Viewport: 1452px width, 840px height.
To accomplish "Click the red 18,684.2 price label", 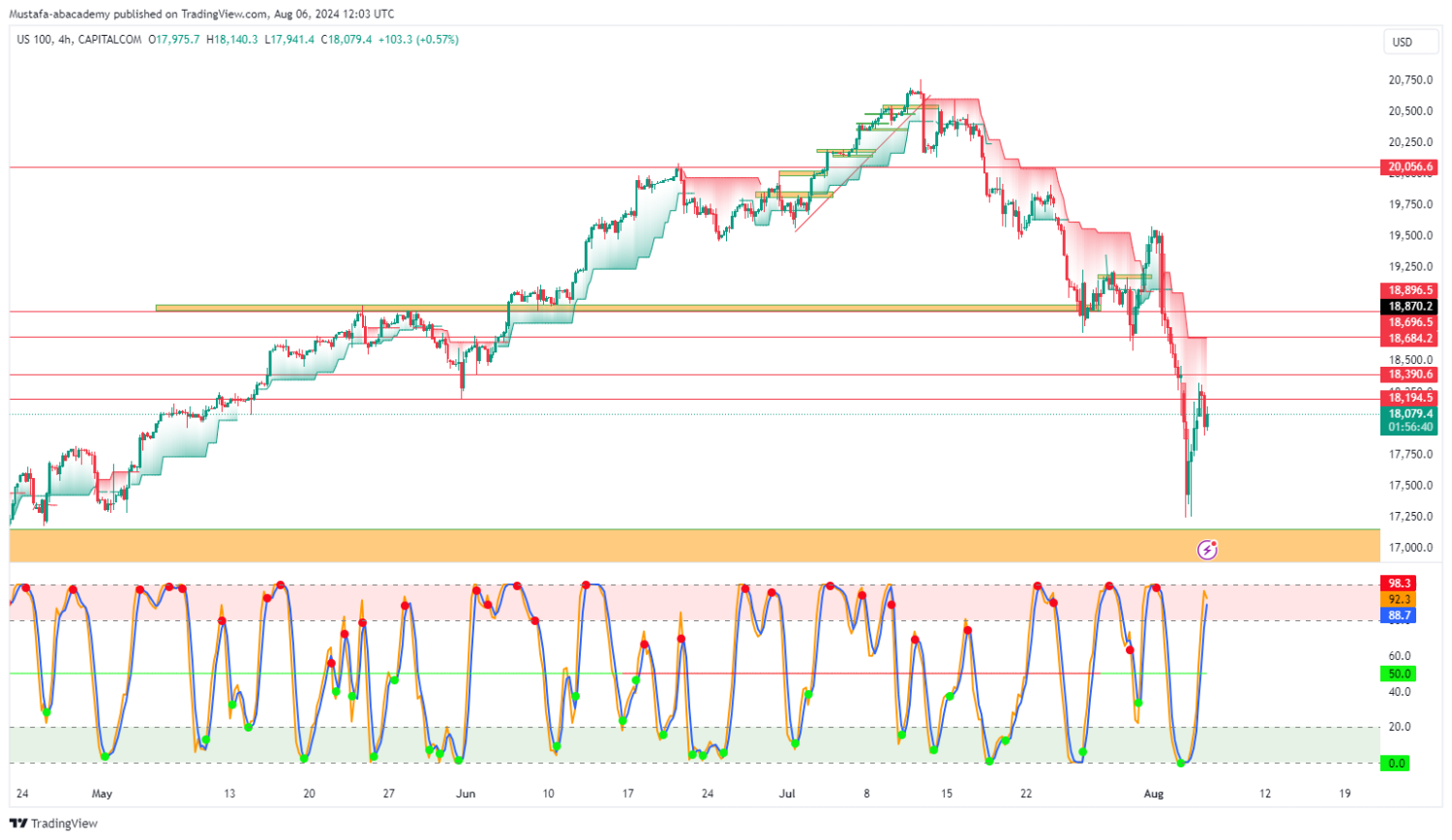I will coord(1410,339).
